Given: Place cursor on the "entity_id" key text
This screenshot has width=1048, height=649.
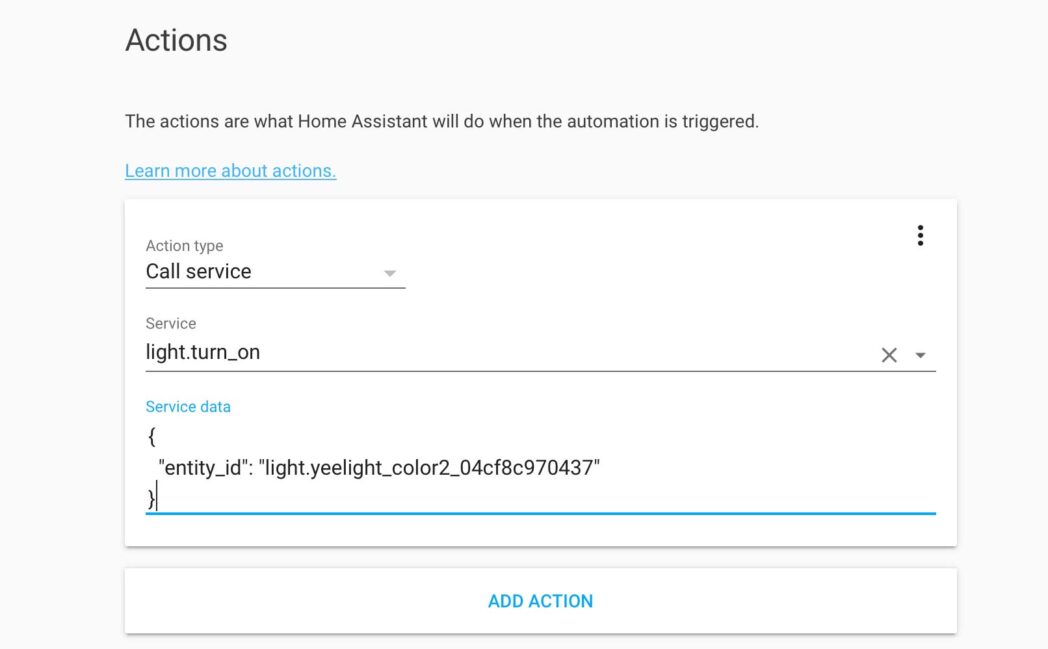Looking at the screenshot, I should (204, 467).
